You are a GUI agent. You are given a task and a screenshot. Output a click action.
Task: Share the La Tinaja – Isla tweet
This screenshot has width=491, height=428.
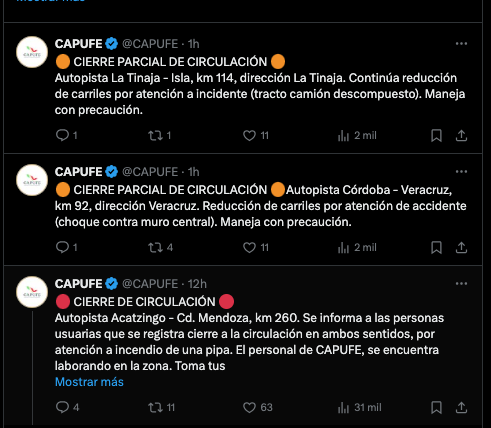(x=461, y=135)
